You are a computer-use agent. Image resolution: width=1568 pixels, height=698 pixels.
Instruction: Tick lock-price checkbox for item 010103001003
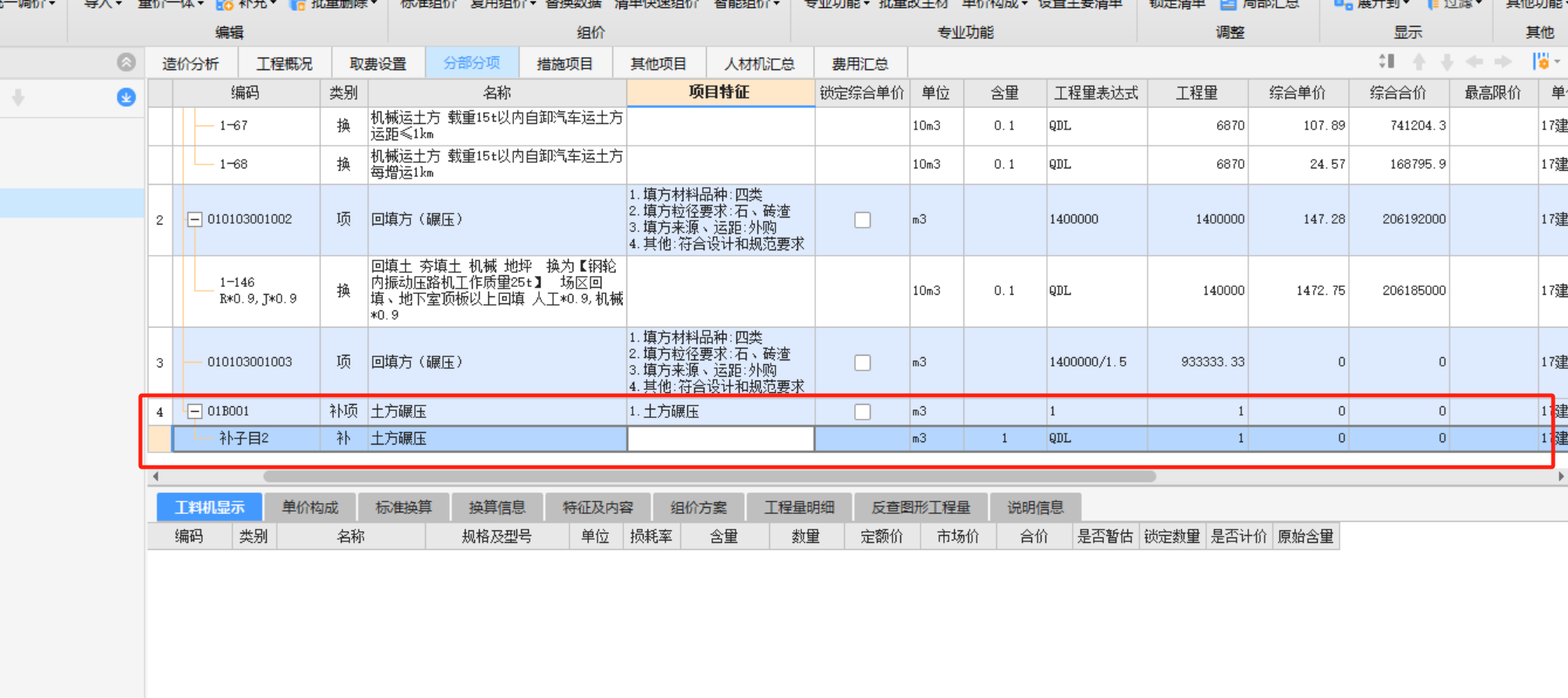point(862,363)
